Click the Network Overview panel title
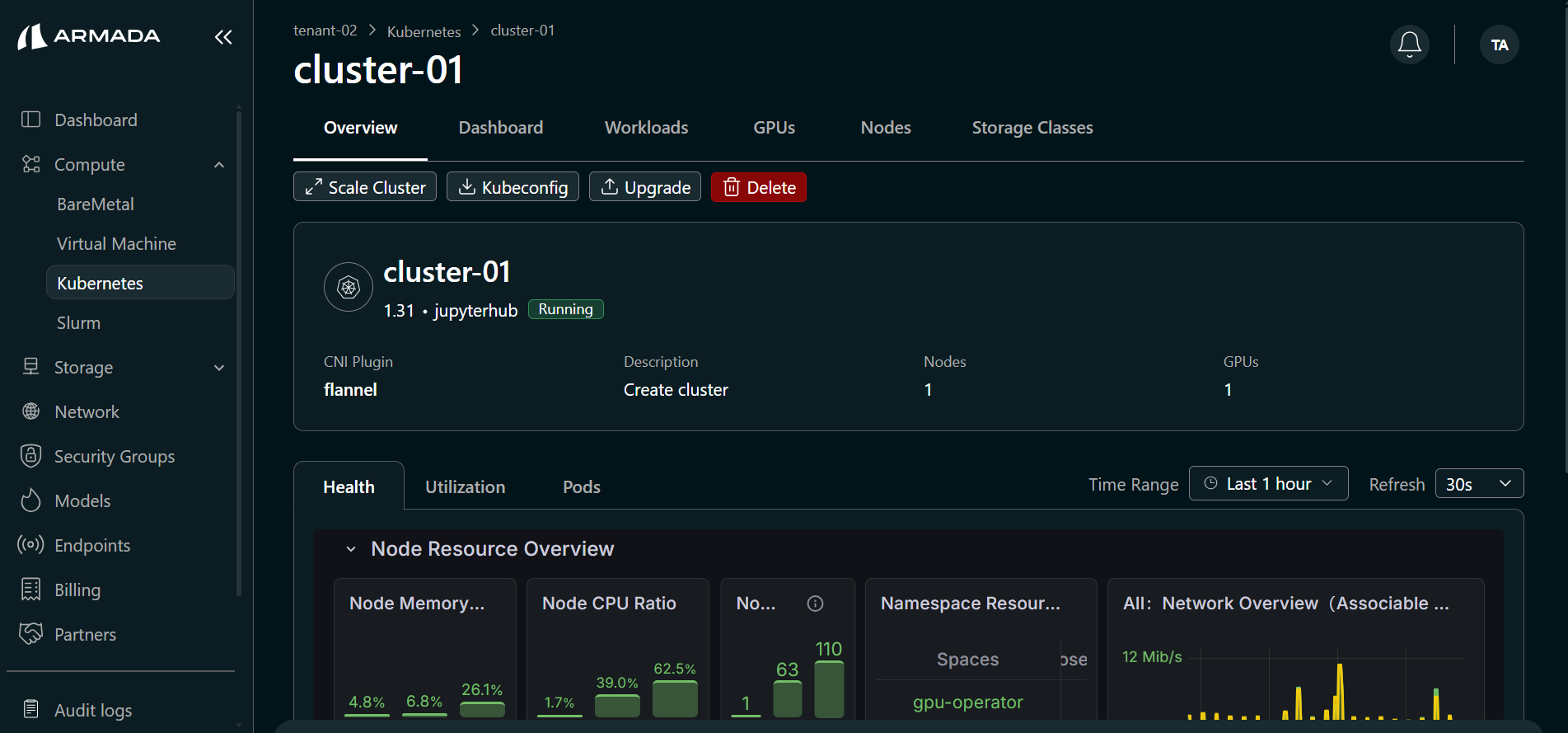Image resolution: width=1568 pixels, height=733 pixels. [x=1285, y=604]
